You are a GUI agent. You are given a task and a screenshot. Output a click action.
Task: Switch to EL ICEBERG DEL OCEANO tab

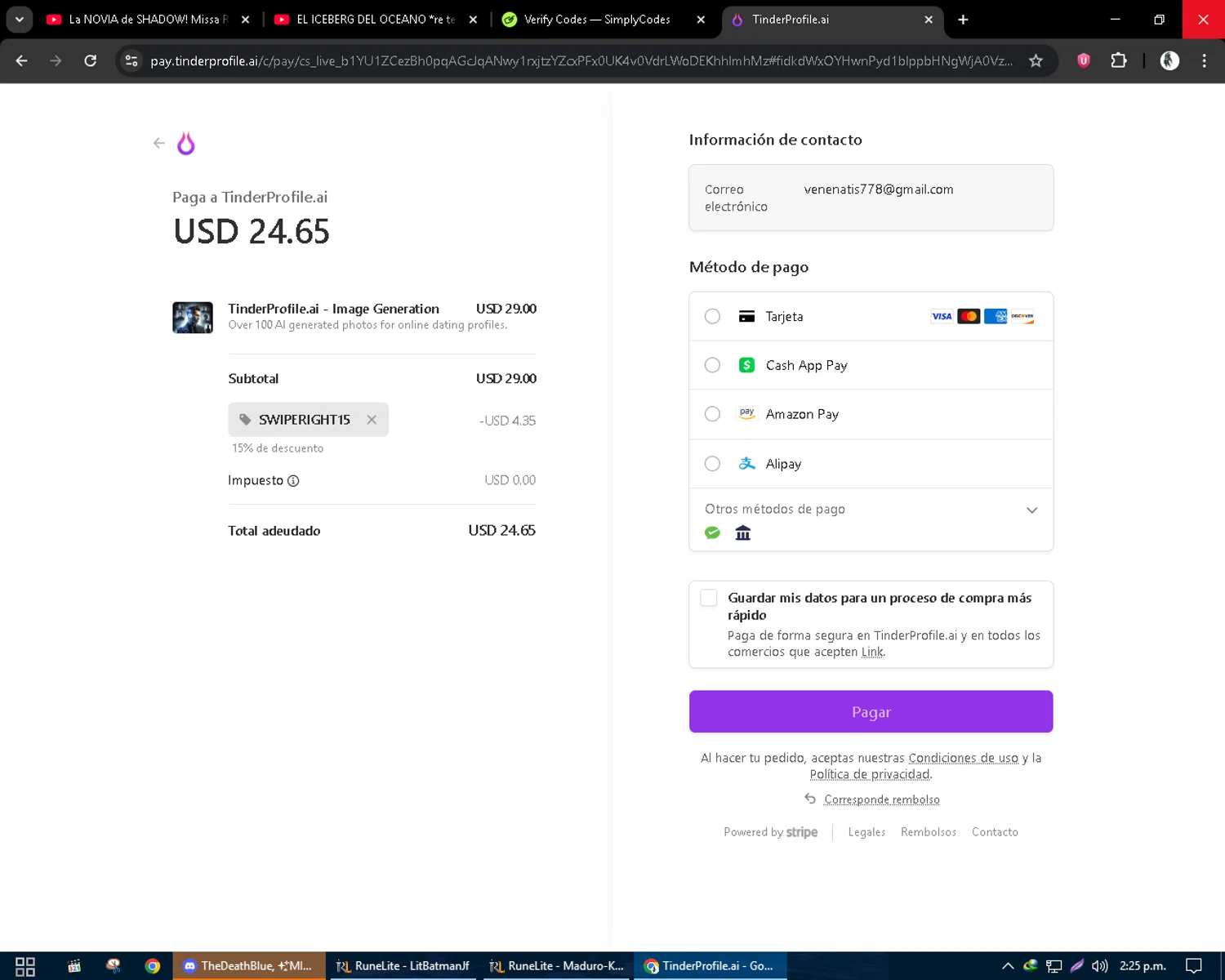(374, 20)
